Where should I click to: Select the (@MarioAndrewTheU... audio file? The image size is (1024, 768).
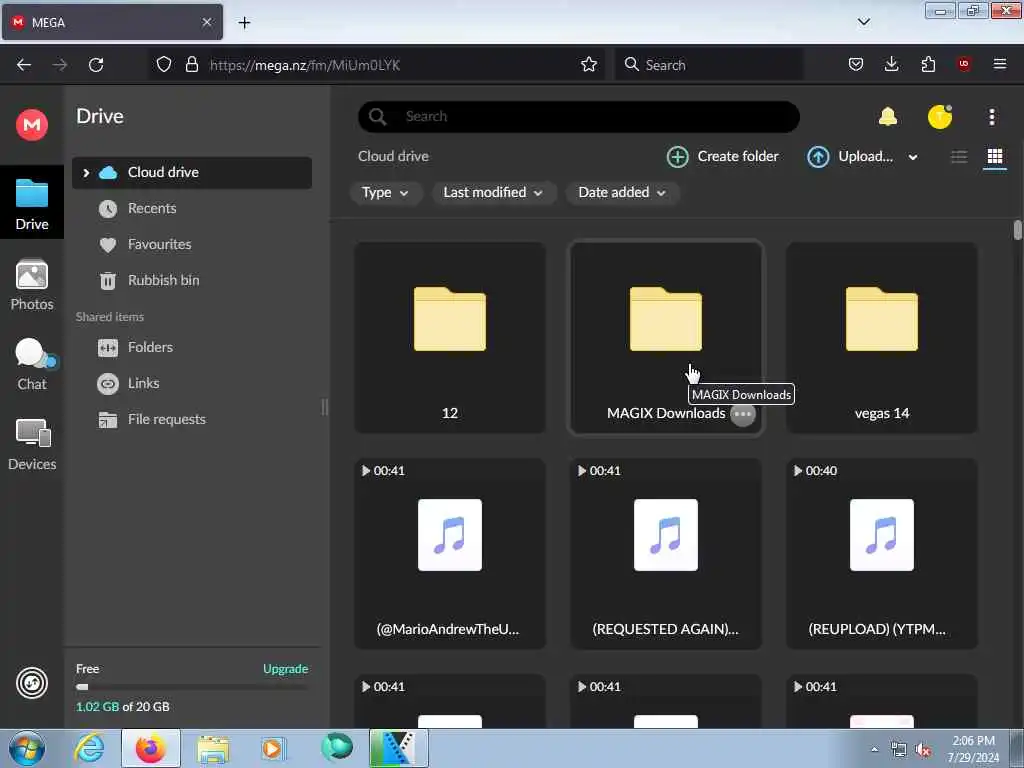tap(450, 554)
